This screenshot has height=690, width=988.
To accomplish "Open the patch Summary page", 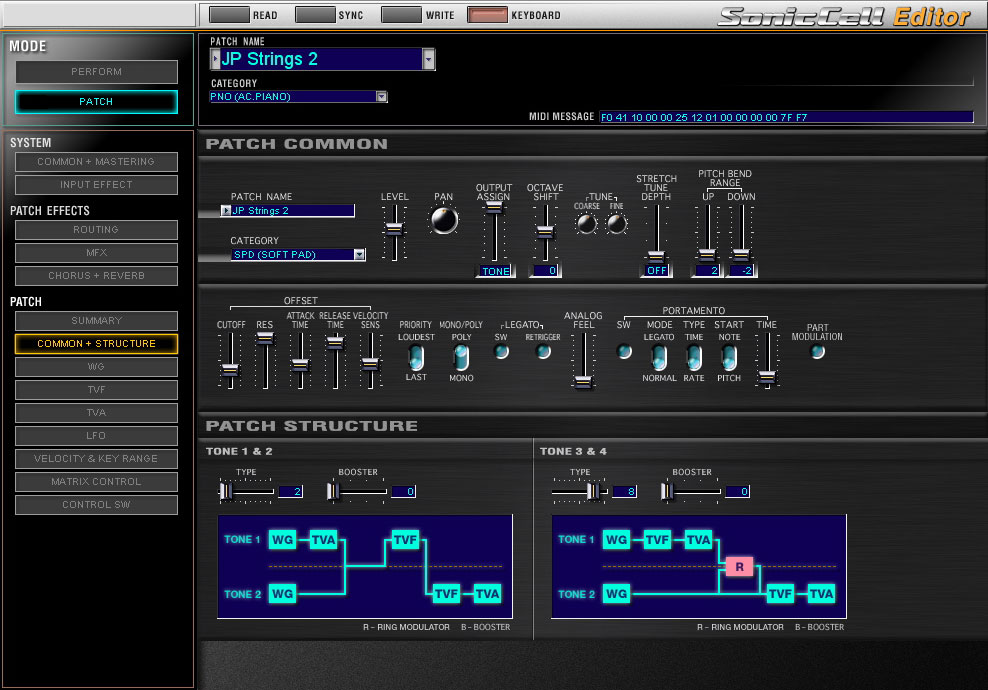I will [x=96, y=321].
